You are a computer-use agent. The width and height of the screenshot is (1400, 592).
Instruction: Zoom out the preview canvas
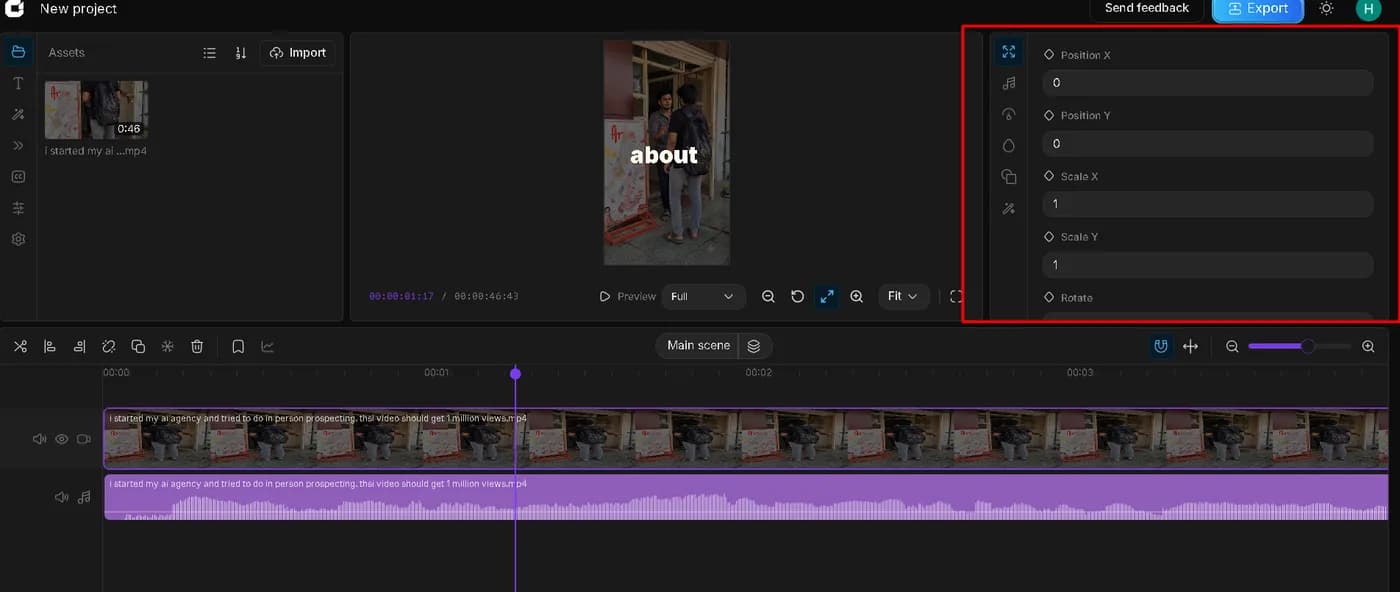coord(768,296)
